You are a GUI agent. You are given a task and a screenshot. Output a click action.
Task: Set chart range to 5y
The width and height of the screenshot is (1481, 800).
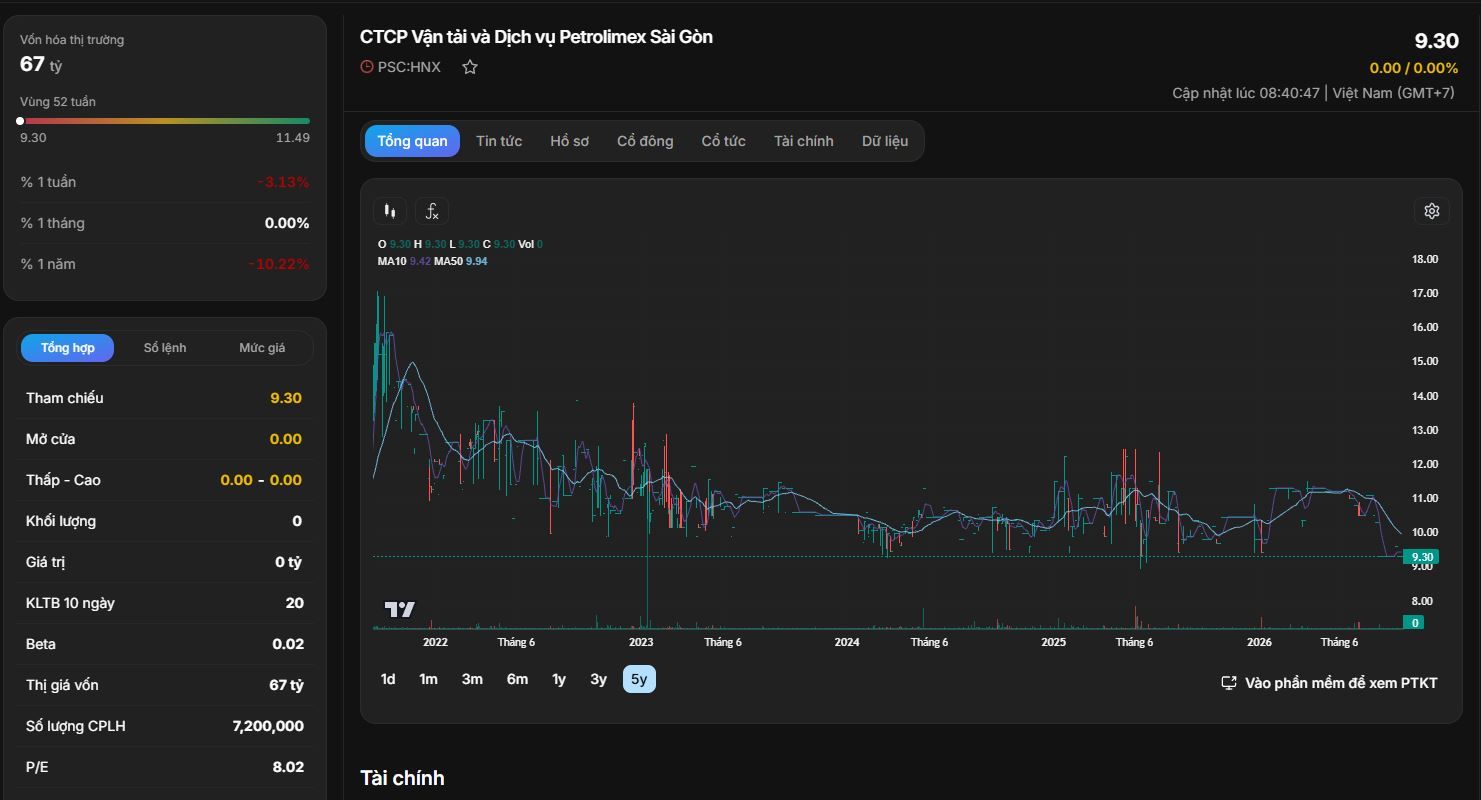[639, 679]
